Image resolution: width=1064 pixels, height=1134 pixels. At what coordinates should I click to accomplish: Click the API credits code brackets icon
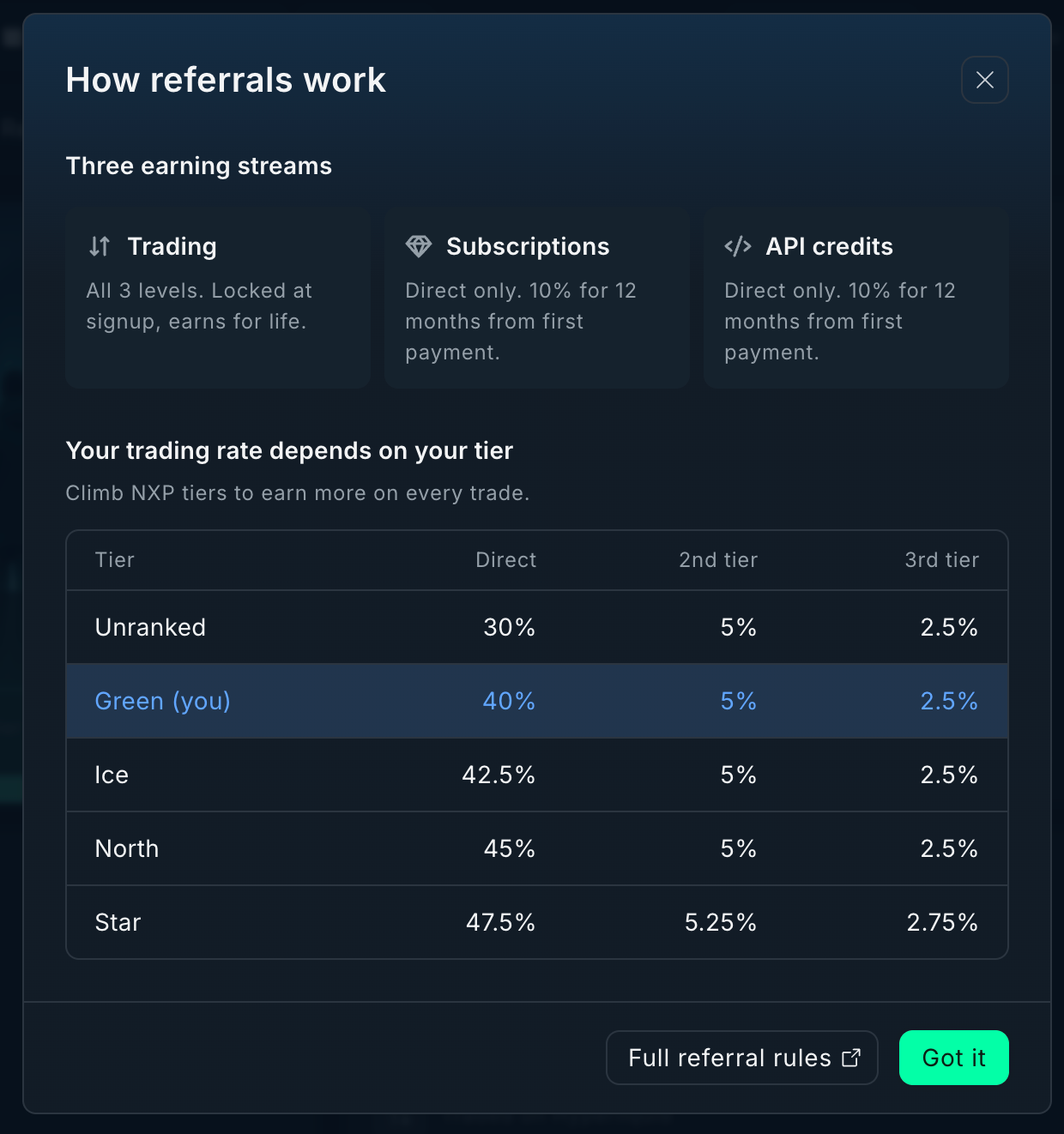(738, 246)
